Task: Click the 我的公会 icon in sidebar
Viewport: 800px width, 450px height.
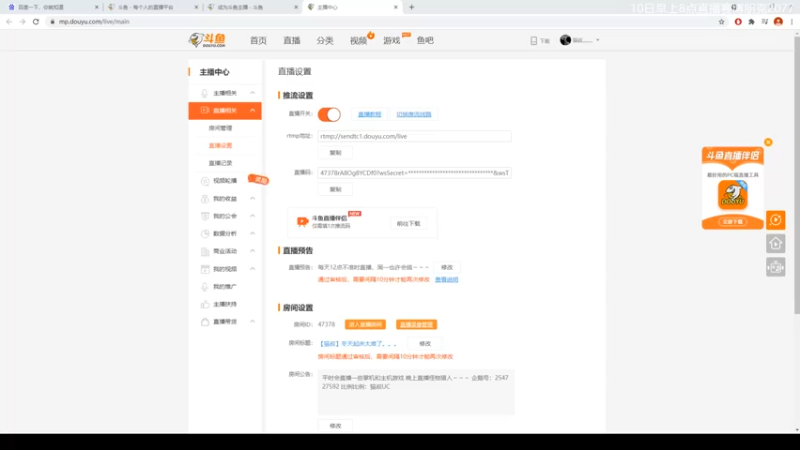Action: 205,216
